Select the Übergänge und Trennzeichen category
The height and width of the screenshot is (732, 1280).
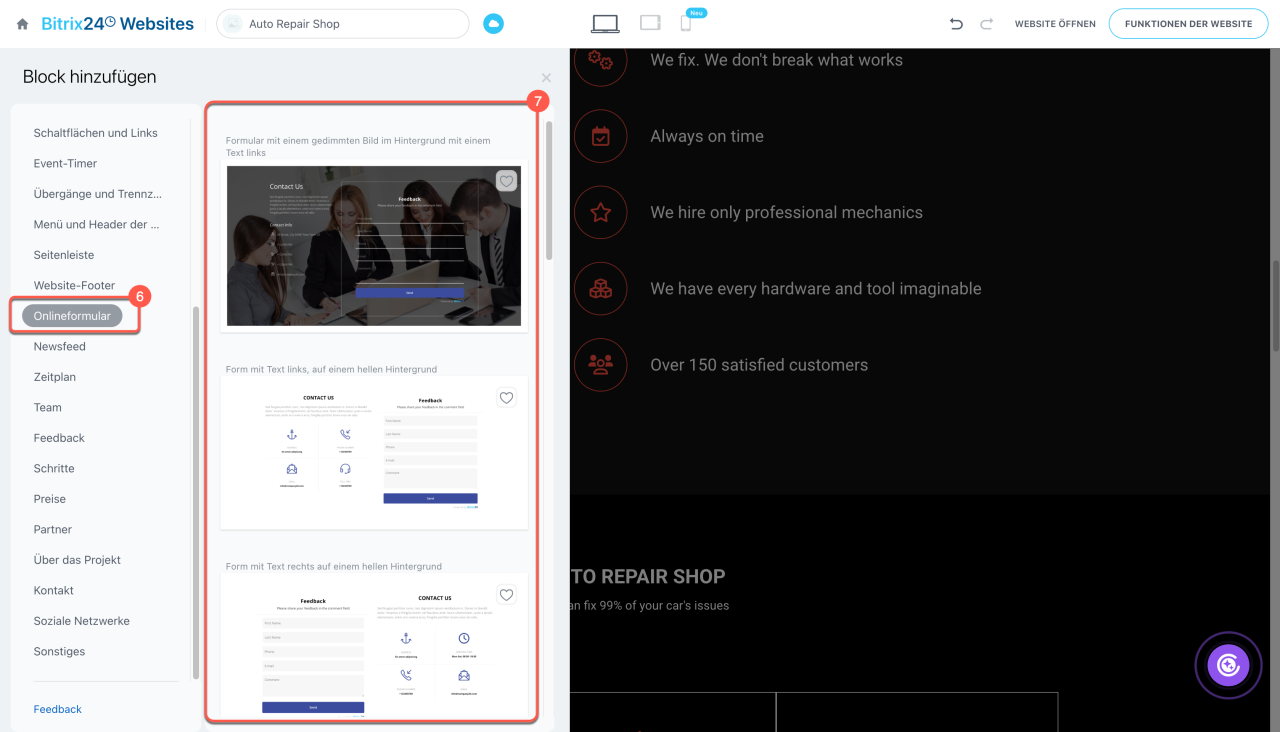[x=98, y=194]
